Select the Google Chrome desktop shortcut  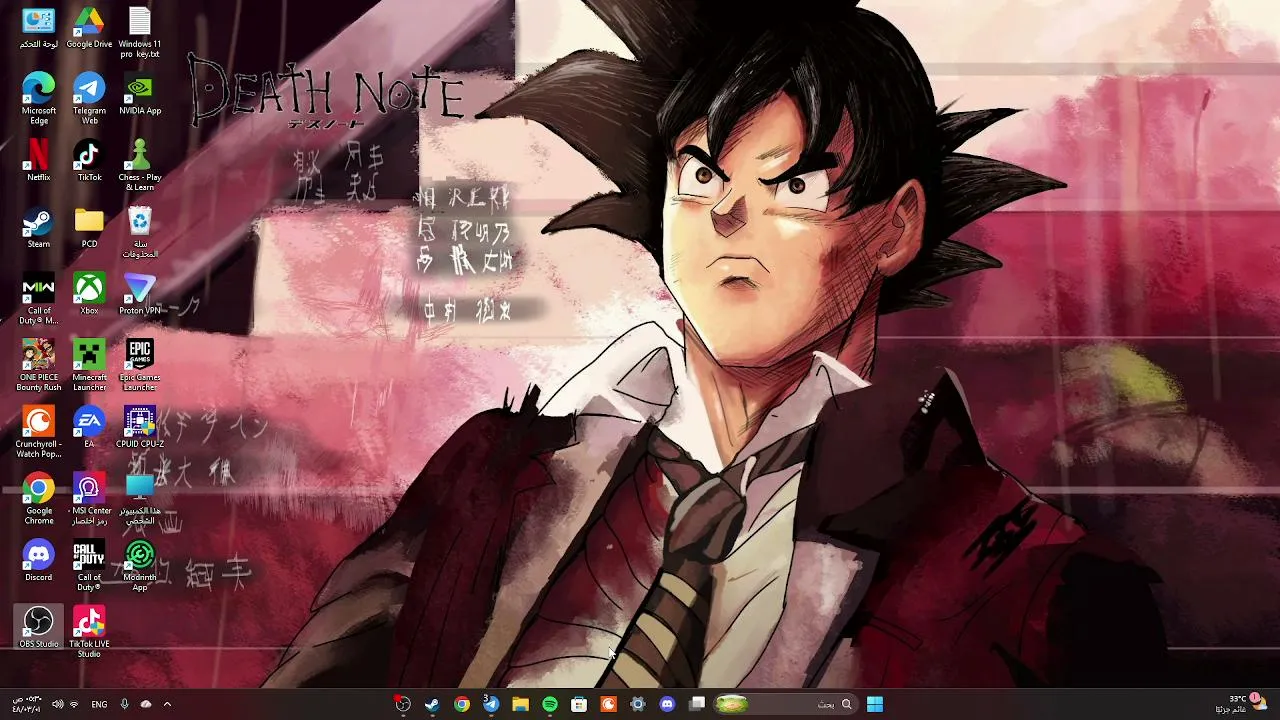click(x=38, y=499)
